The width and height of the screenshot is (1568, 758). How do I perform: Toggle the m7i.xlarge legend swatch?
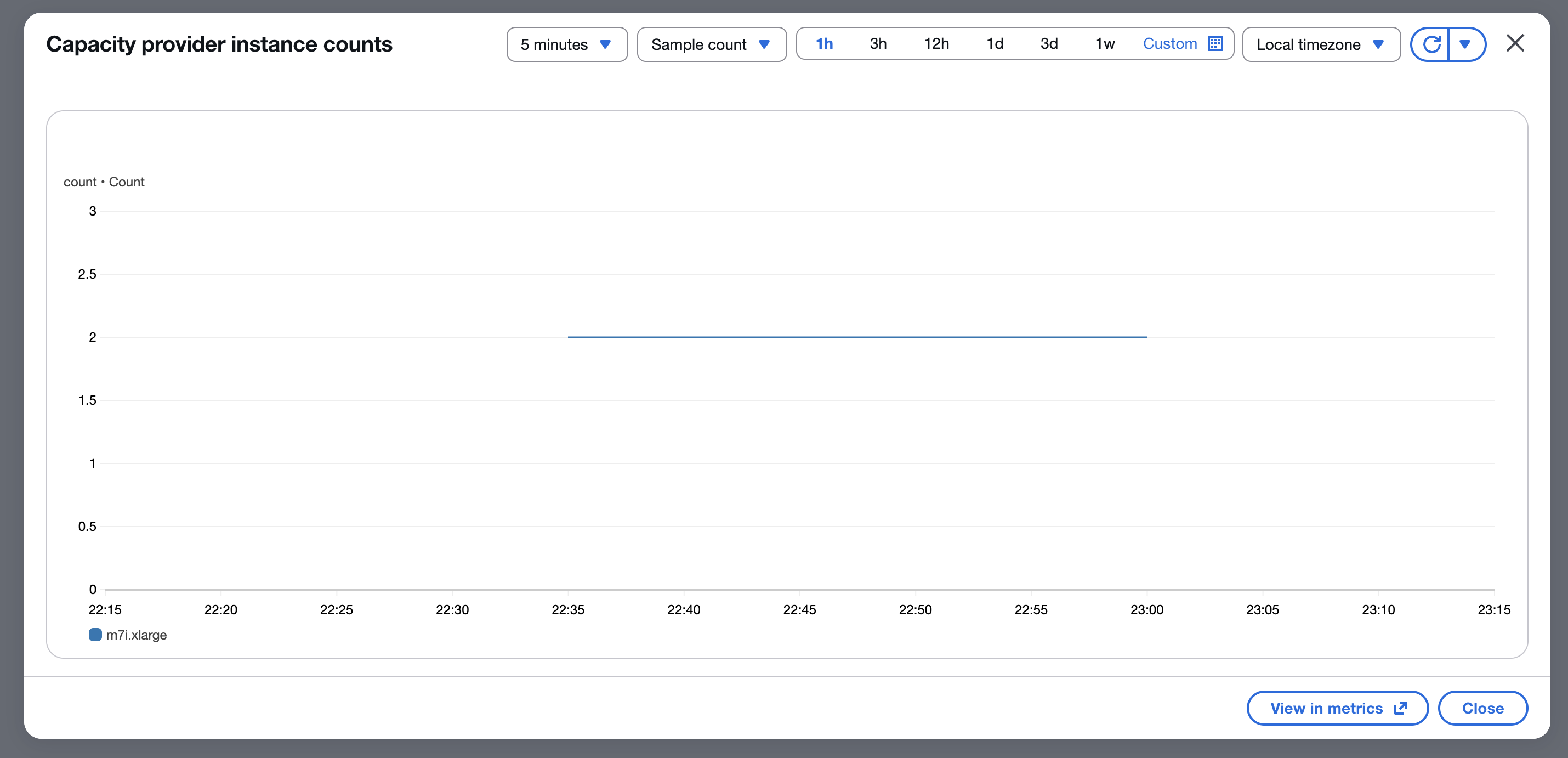(x=95, y=635)
